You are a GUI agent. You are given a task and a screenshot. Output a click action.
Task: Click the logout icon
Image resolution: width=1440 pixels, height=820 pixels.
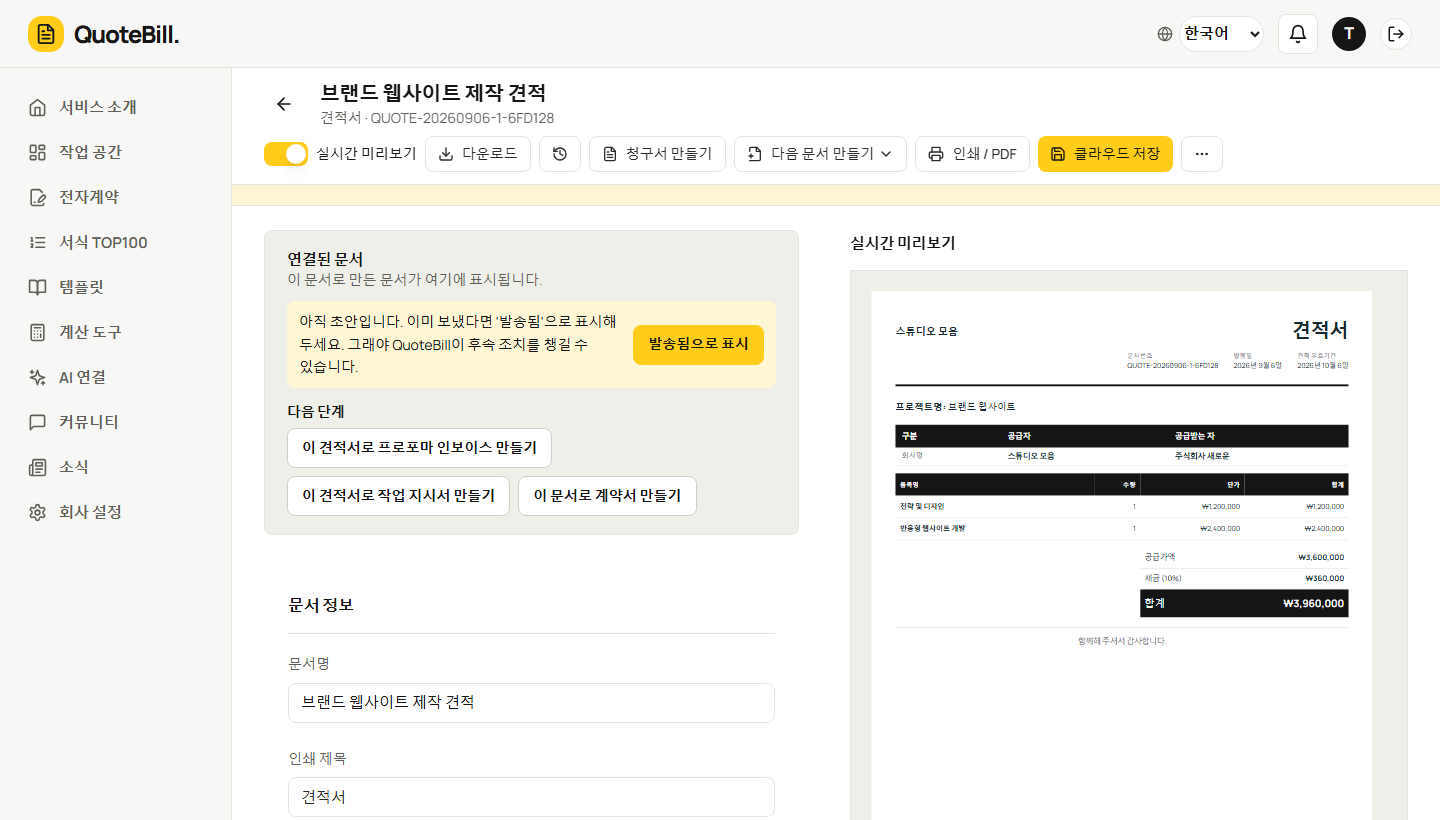point(1397,34)
